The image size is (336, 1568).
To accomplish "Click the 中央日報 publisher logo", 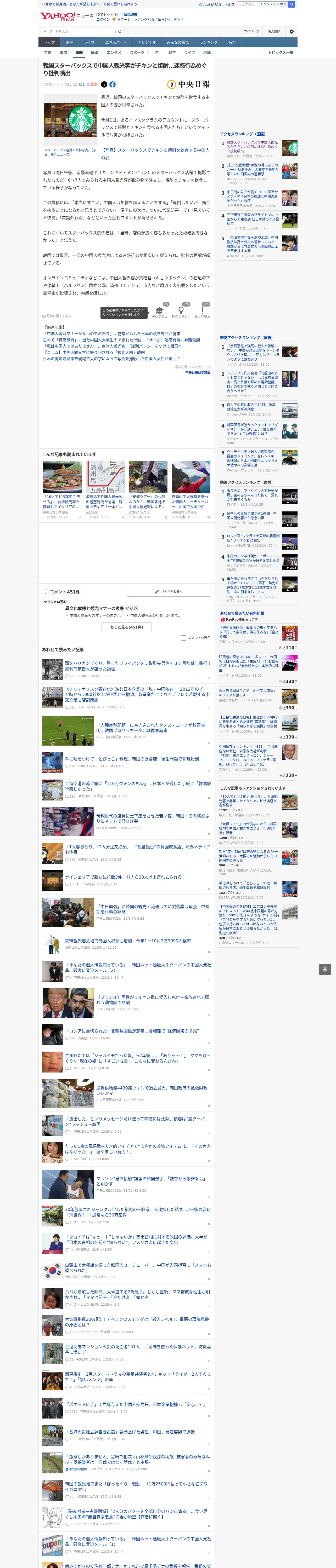I will point(188,85).
